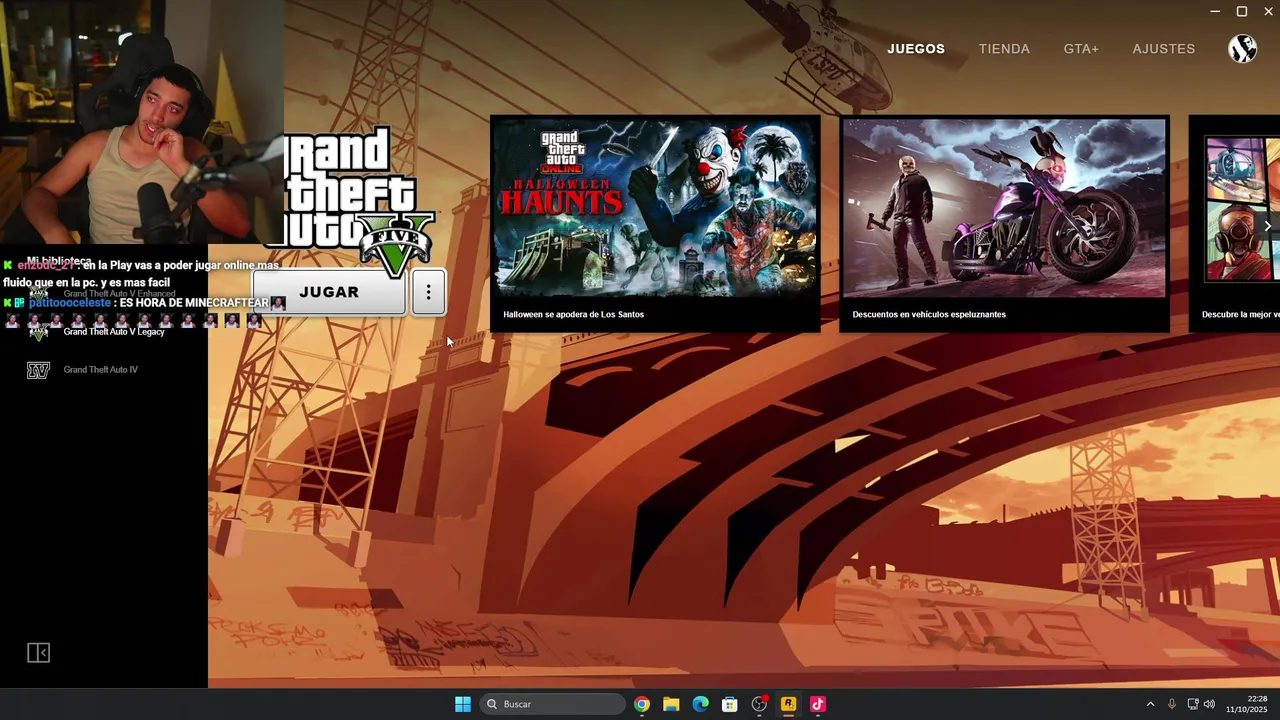Open File Explorer from taskbar
This screenshot has height=720, width=1280.
coord(671,704)
